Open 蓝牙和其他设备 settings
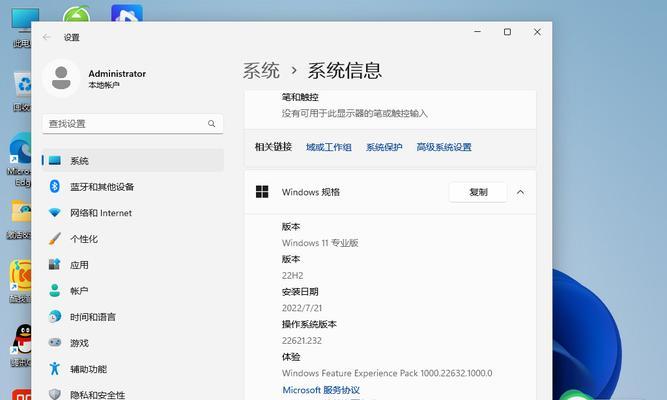The height and width of the screenshot is (400, 667). pos(133,187)
